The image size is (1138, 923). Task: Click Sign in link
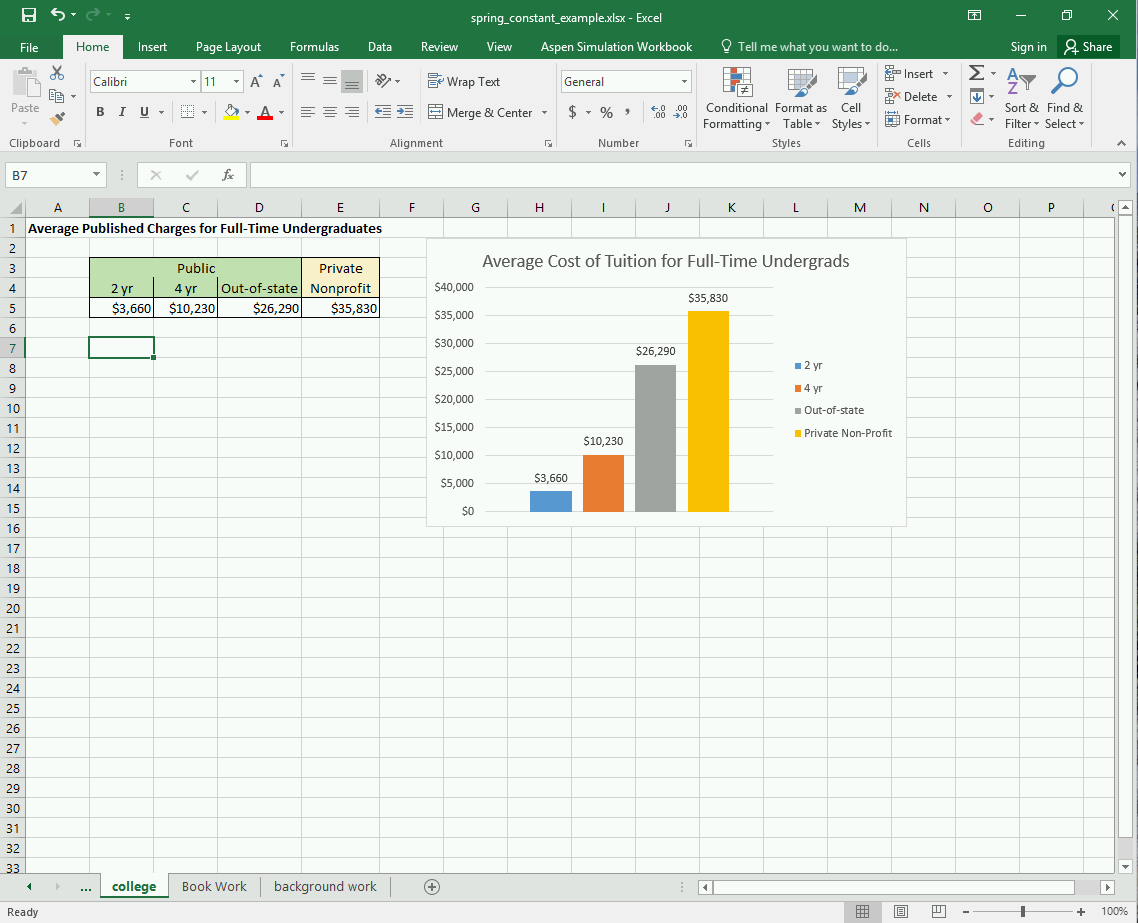point(1028,47)
